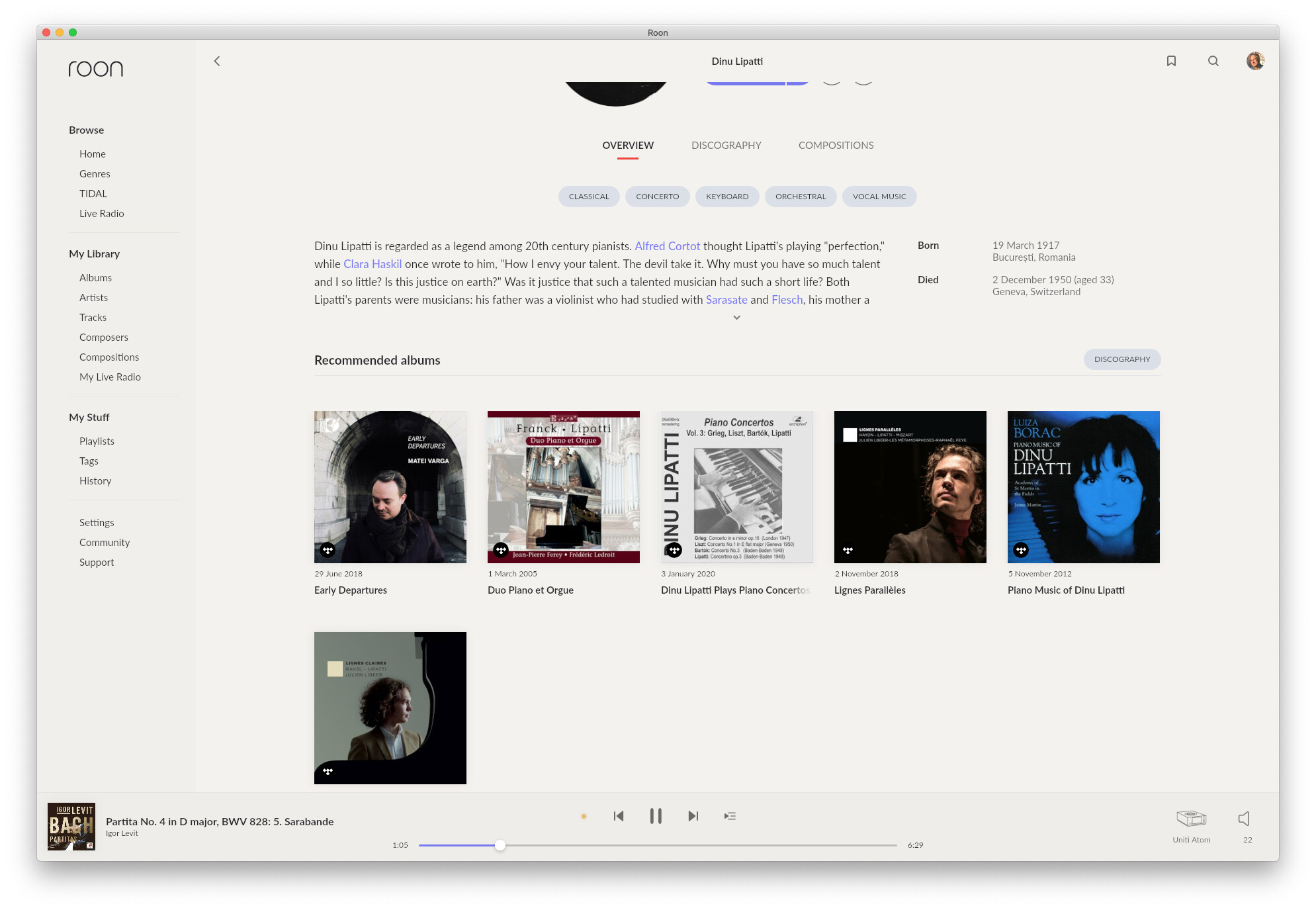1316x910 pixels.
Task: Open the Lignes Parallèles album cover
Action: (910, 487)
